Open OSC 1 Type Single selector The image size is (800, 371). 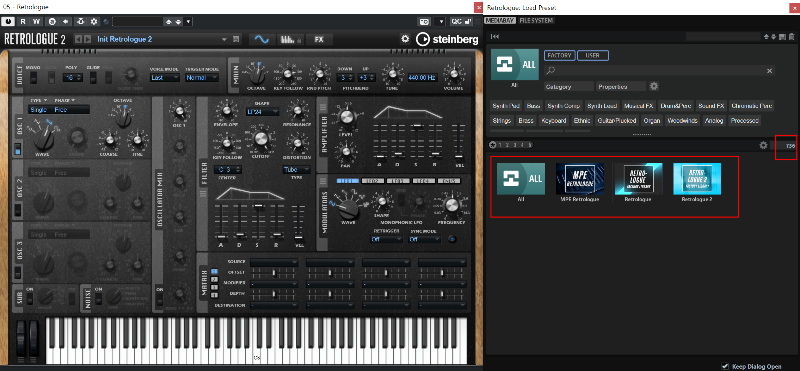point(40,110)
